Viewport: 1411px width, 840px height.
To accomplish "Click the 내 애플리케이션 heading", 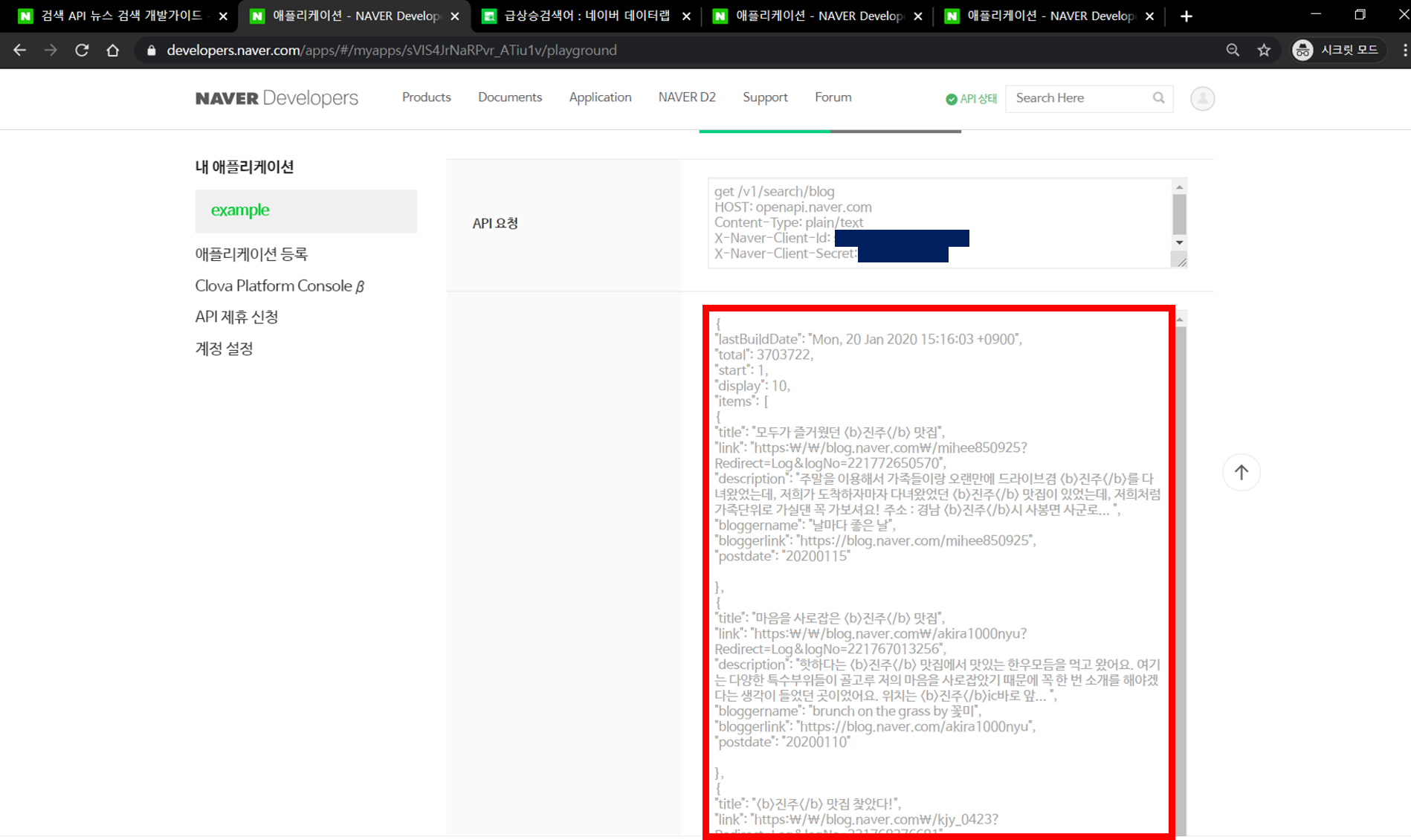I will coord(245,167).
